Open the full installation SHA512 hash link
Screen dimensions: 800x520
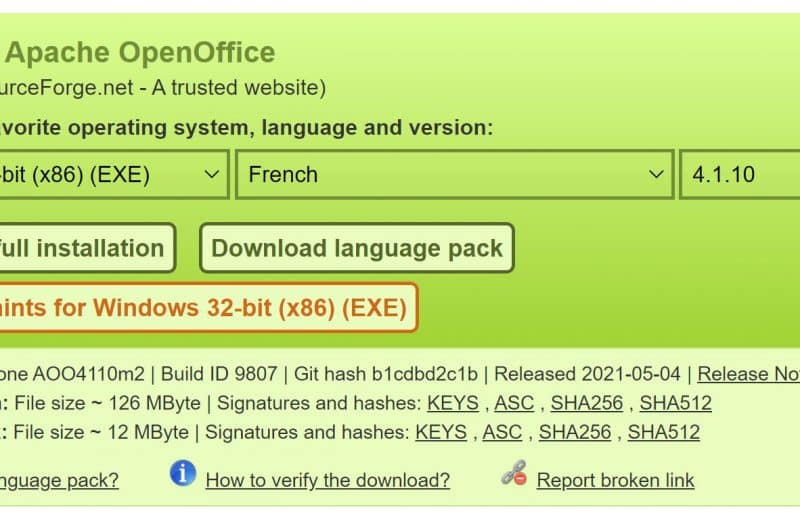[x=676, y=403]
